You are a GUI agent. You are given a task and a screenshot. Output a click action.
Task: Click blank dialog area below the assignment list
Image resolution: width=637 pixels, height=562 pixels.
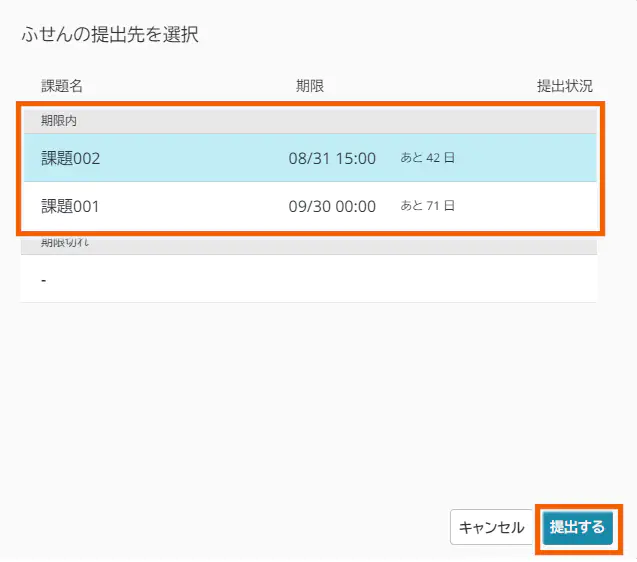[308, 400]
